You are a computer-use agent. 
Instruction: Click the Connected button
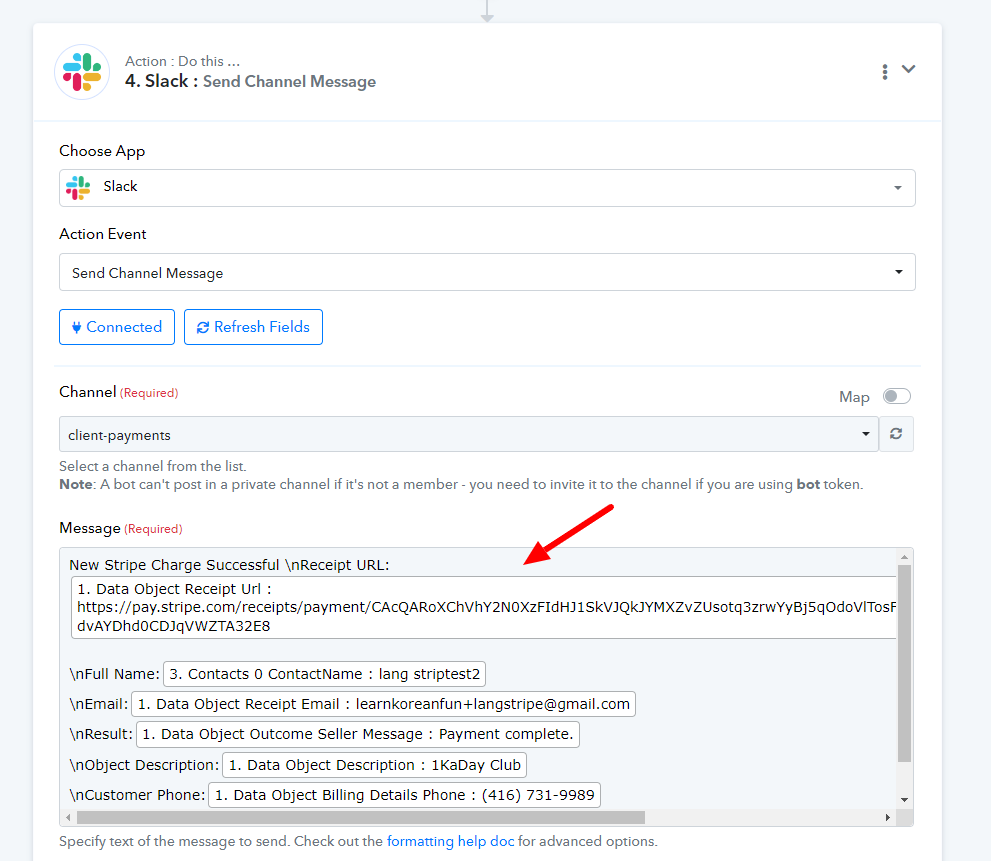pyautogui.click(x=117, y=327)
